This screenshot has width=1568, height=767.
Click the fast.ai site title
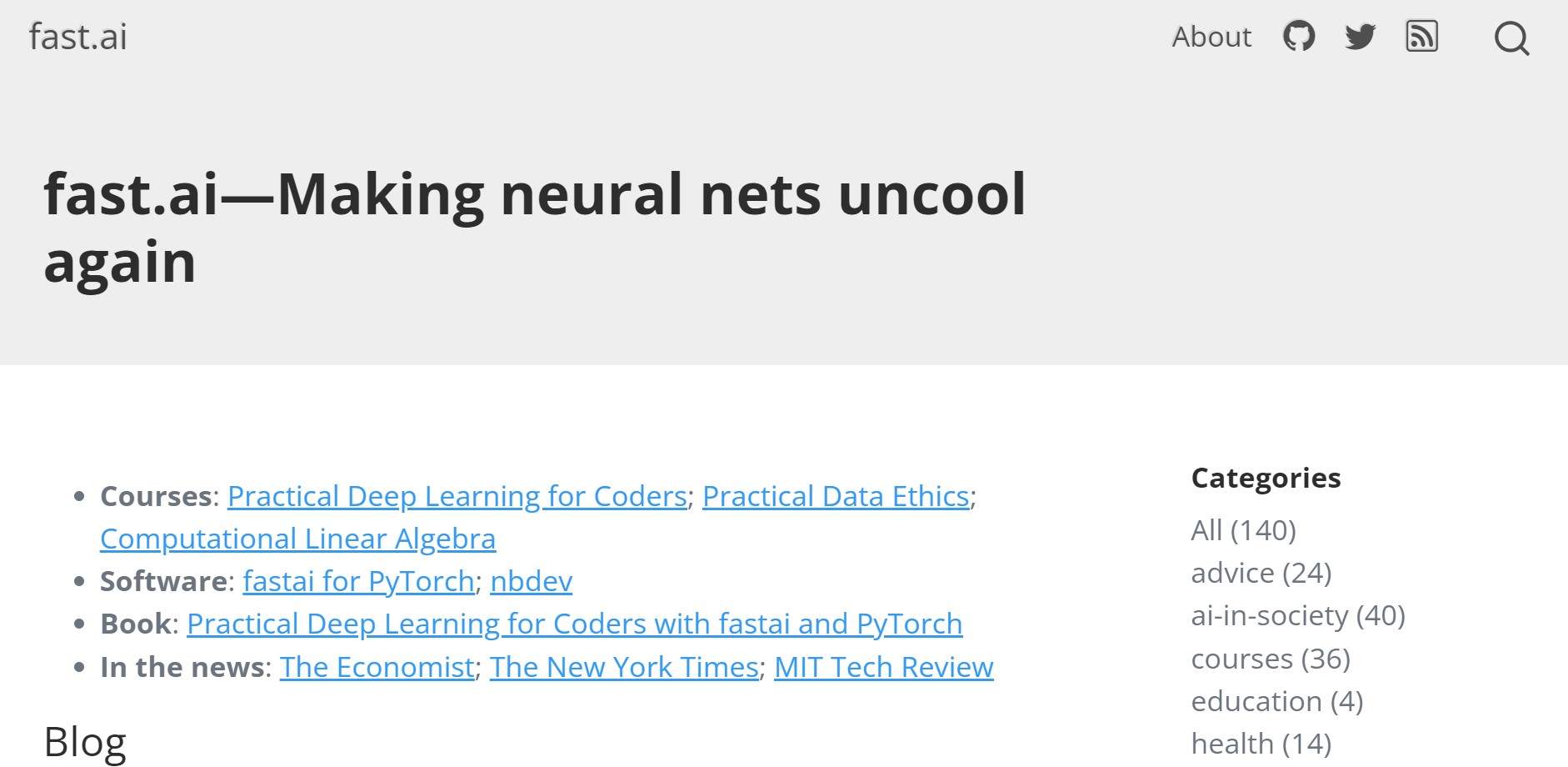[x=78, y=37]
